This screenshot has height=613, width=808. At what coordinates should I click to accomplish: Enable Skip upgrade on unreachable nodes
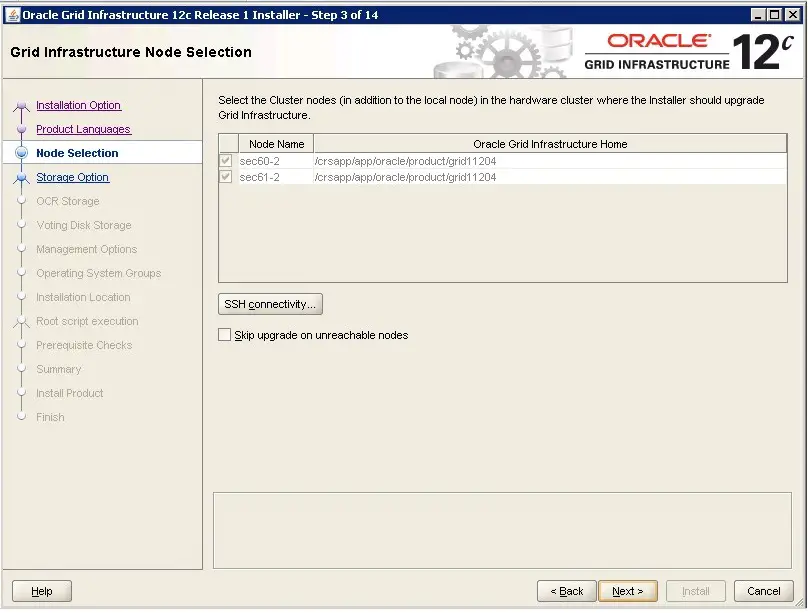click(x=224, y=335)
